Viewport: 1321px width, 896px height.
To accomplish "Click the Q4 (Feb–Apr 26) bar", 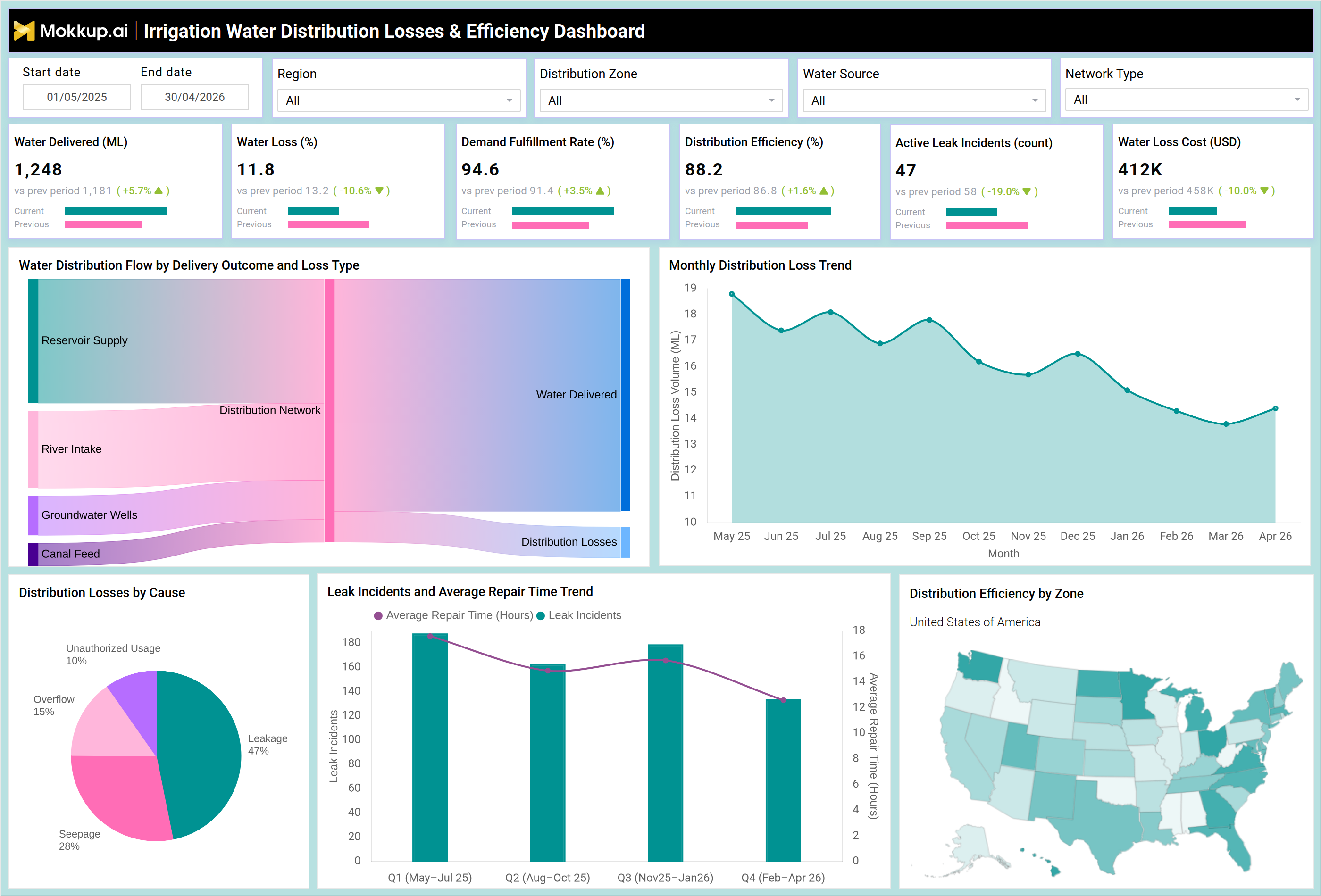I will coord(783,780).
